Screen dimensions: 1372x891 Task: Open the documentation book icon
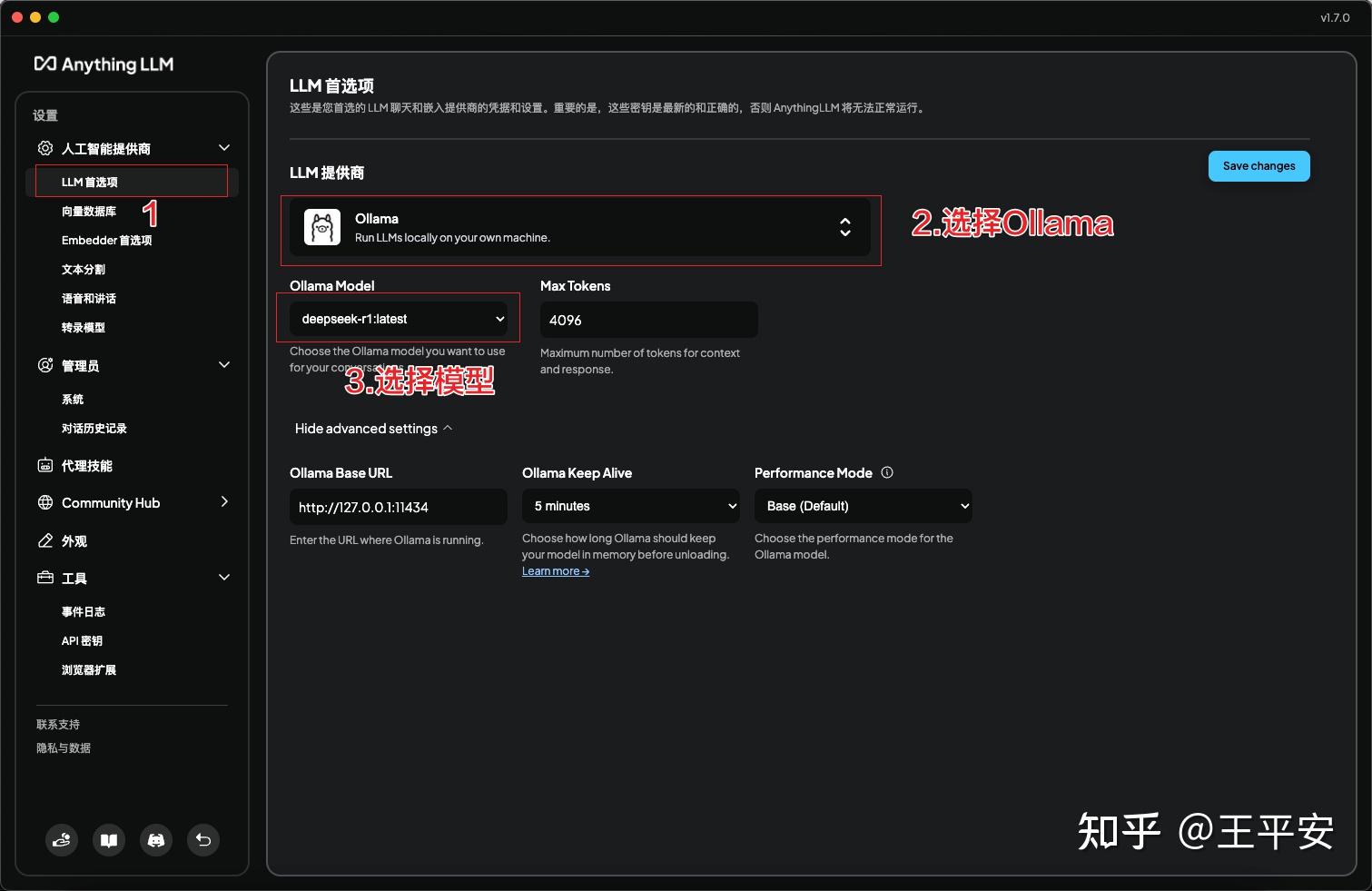click(109, 840)
